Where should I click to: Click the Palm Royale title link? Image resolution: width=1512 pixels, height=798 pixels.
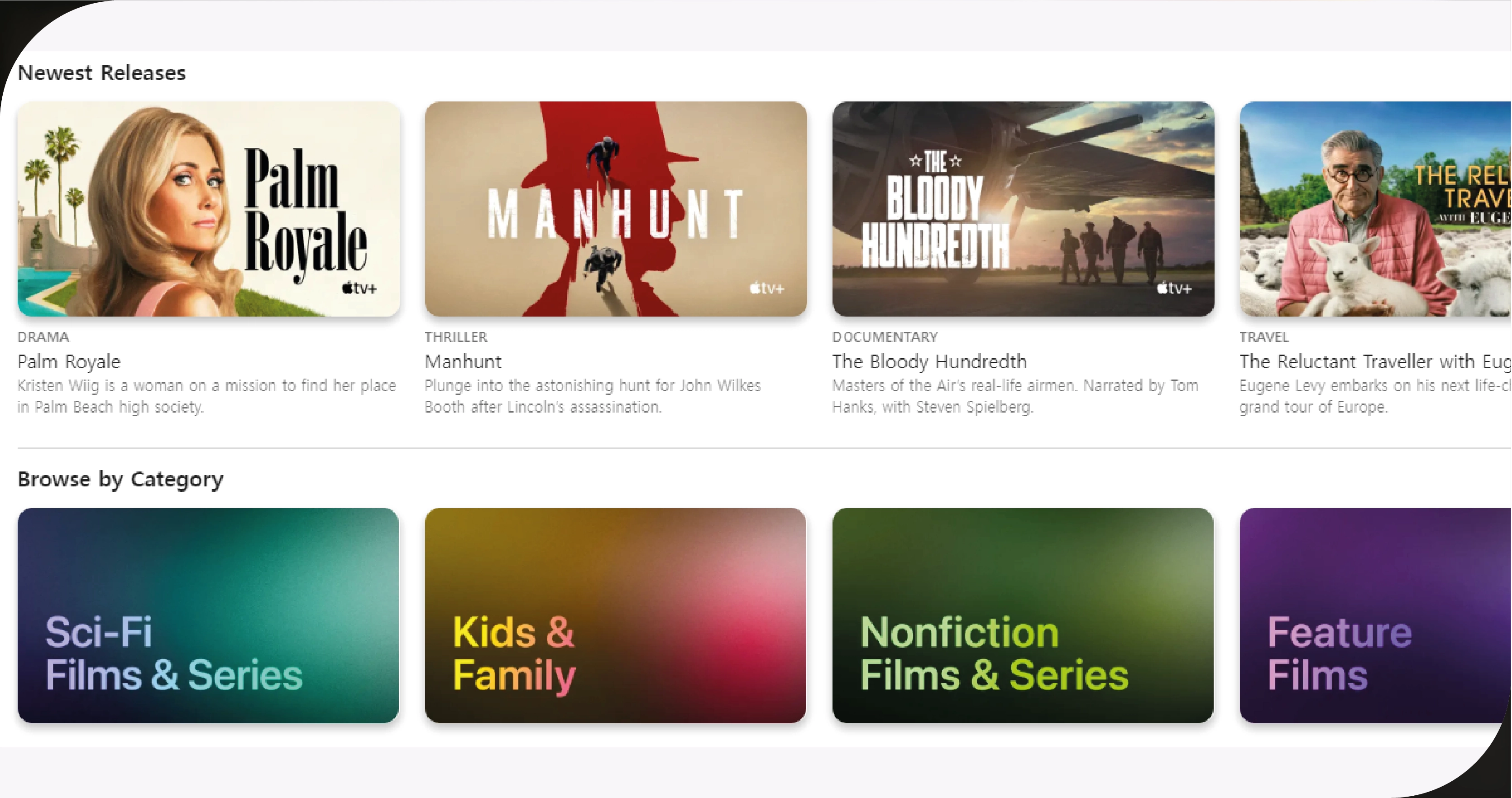coord(69,362)
